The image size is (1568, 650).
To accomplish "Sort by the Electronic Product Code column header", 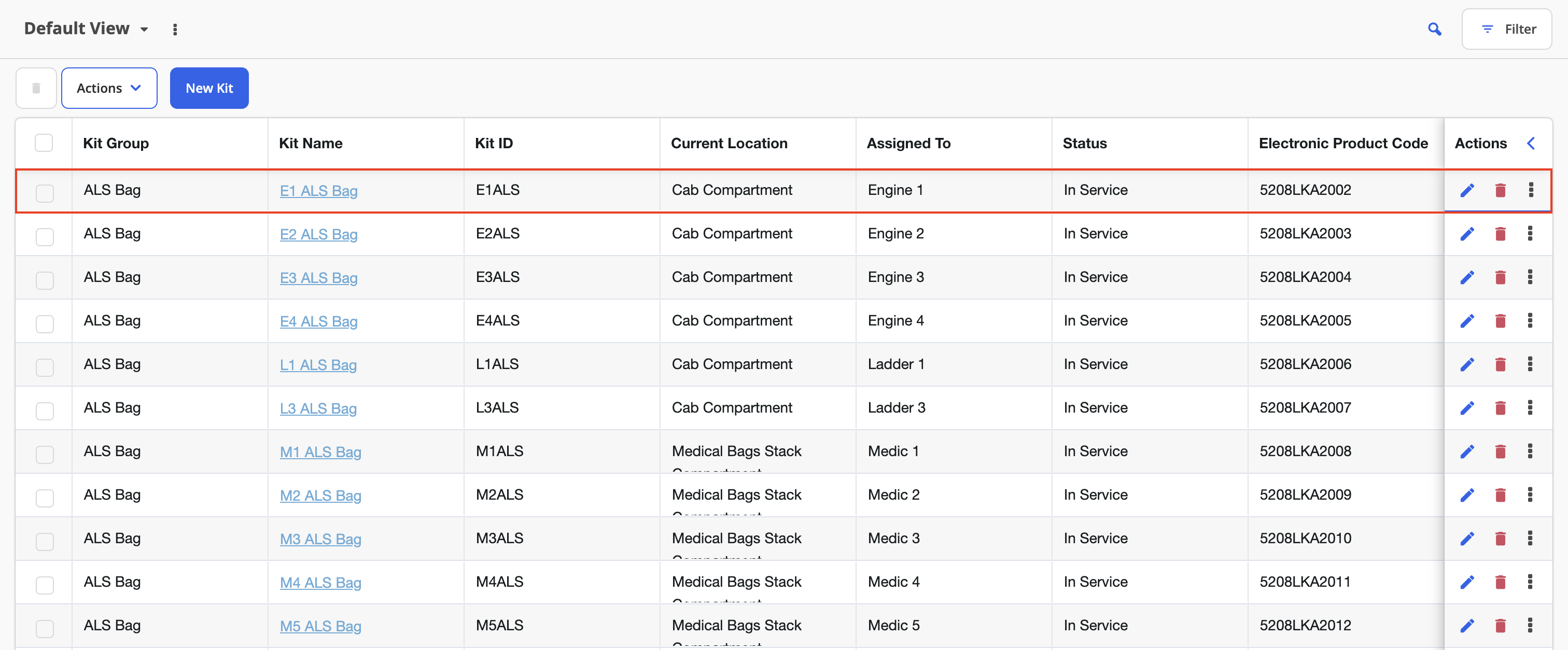I will (x=1343, y=144).
